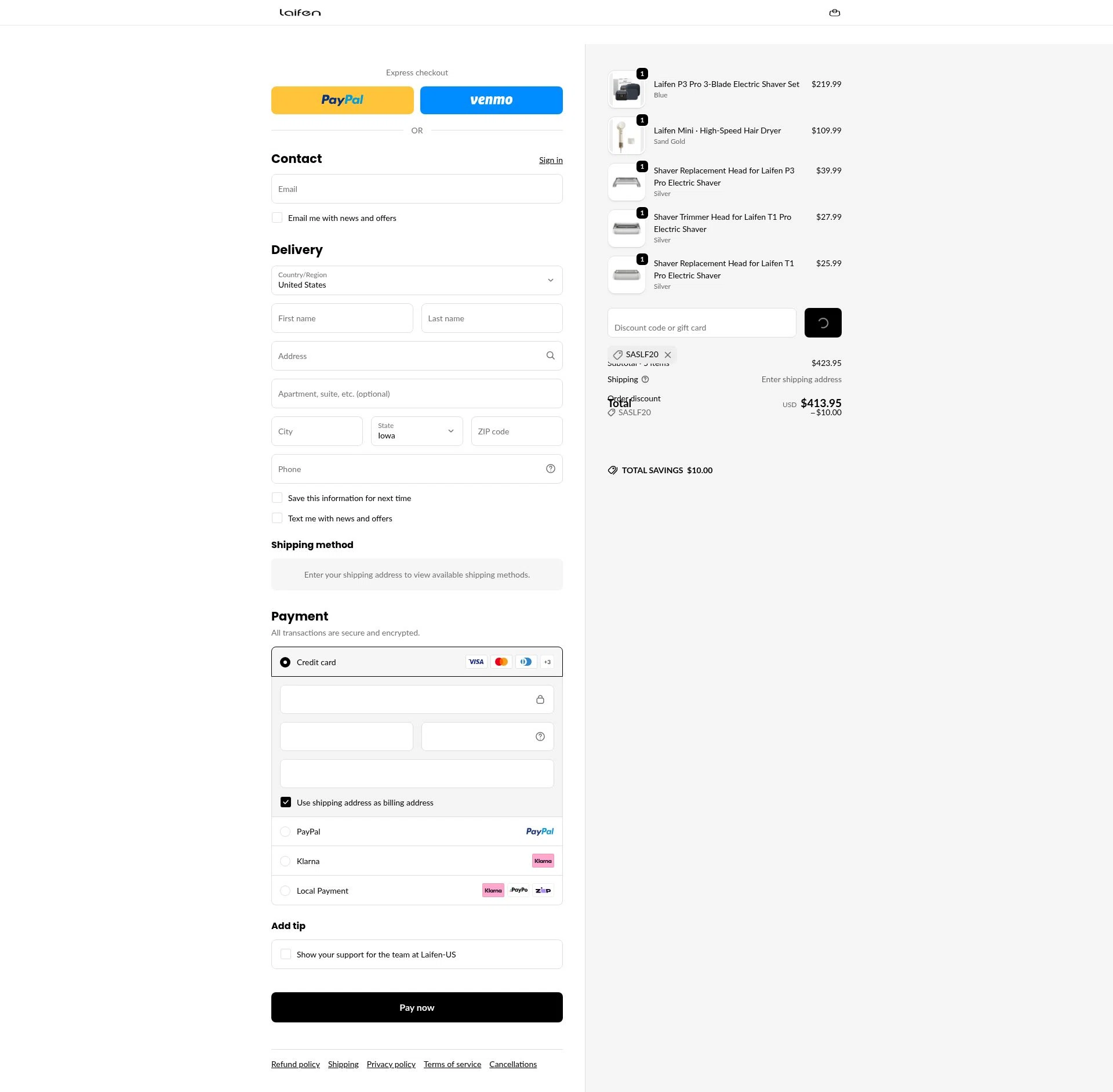Click the address search magnifier icon
Screen dimensions: 1113x1092
(x=550, y=355)
